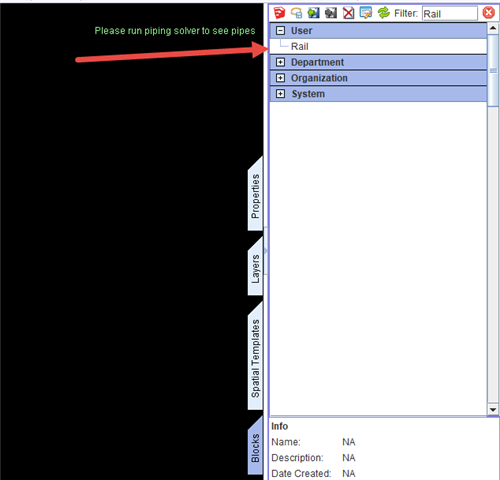This screenshot has height=480, width=500.
Task: Click the grayed-out export block icon
Action: pyautogui.click(x=331, y=13)
